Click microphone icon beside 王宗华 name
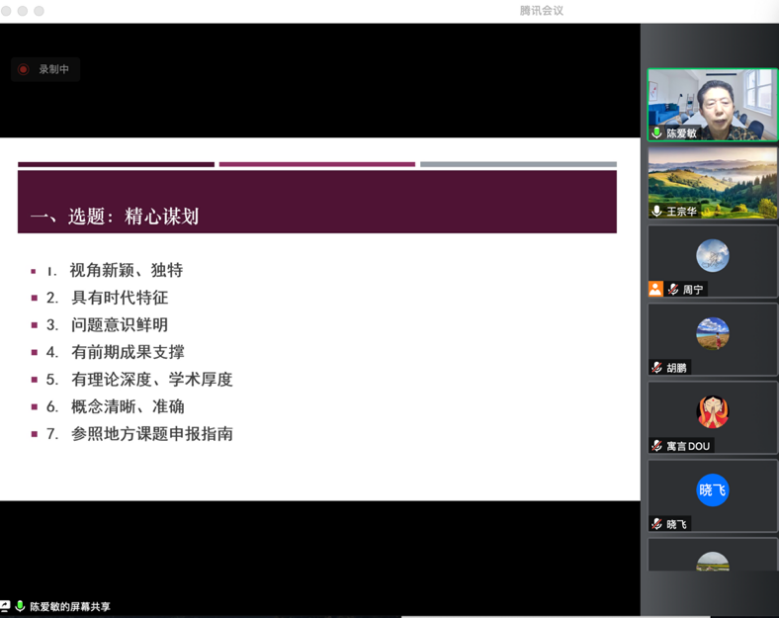 point(657,211)
